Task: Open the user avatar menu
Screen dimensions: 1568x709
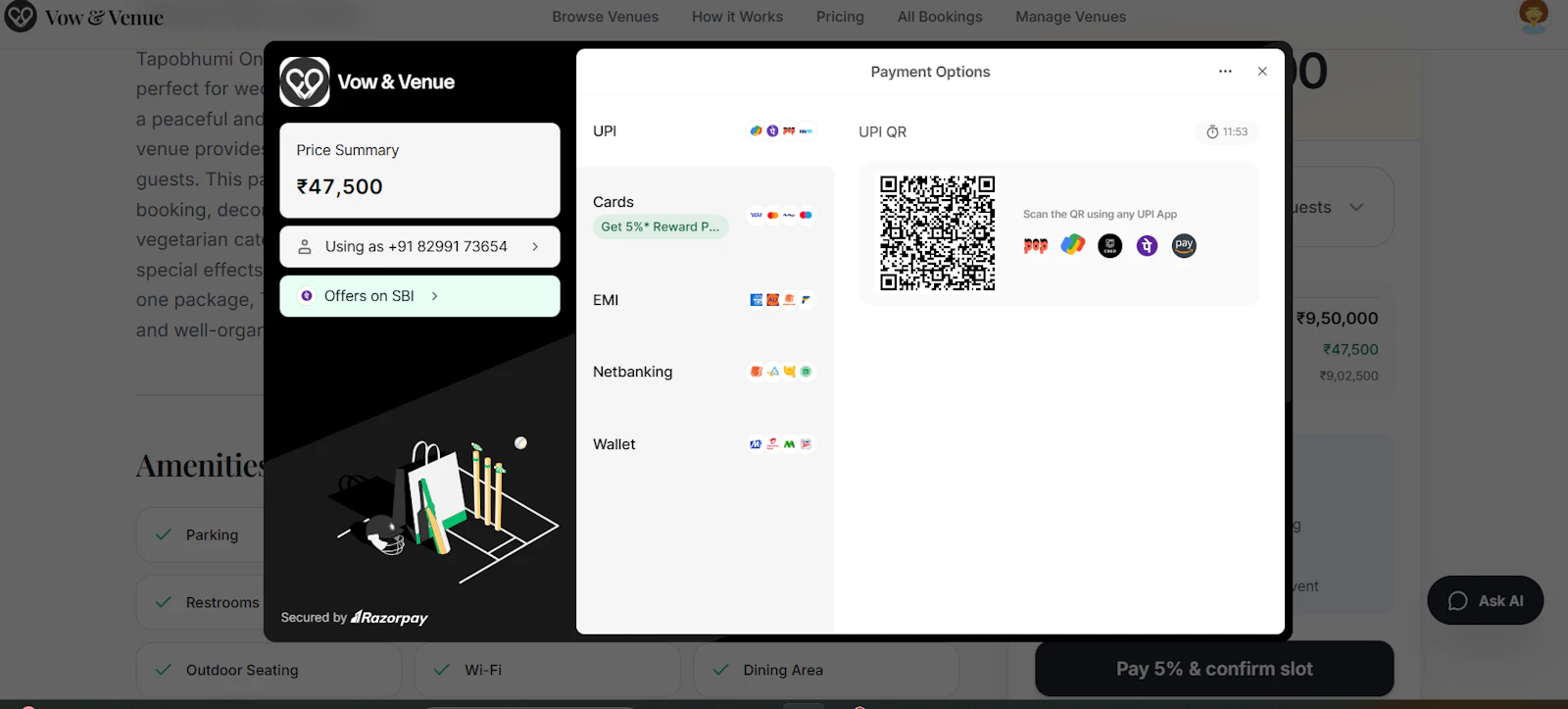Action: pos(1534,17)
